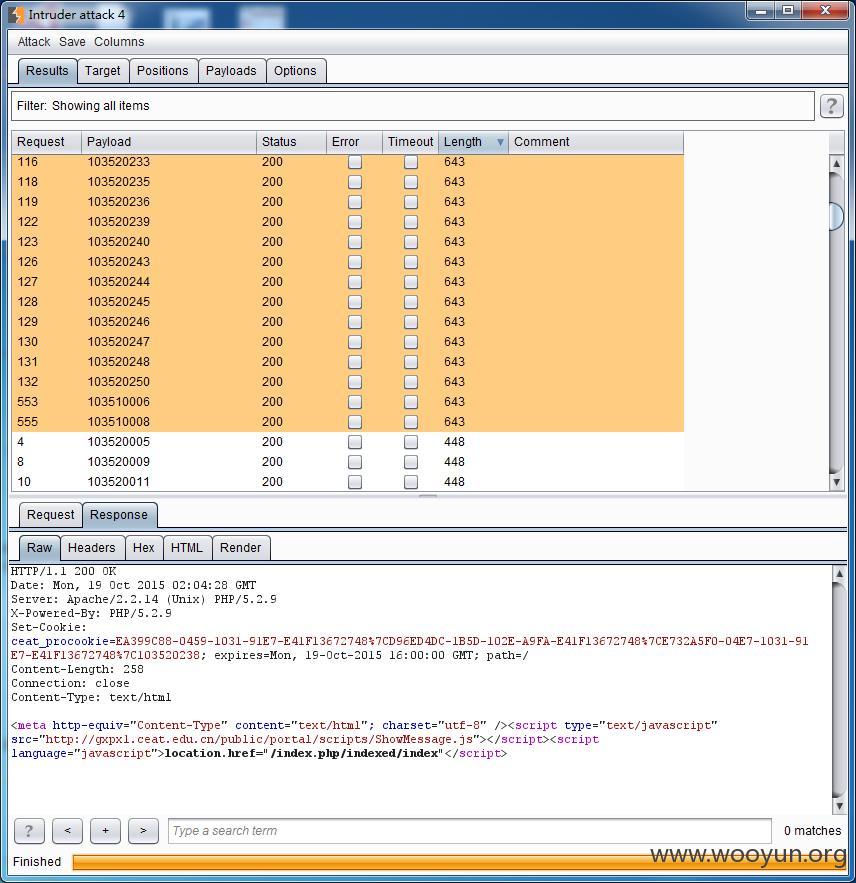Click Burp Intruder window title icon

pos(16,15)
